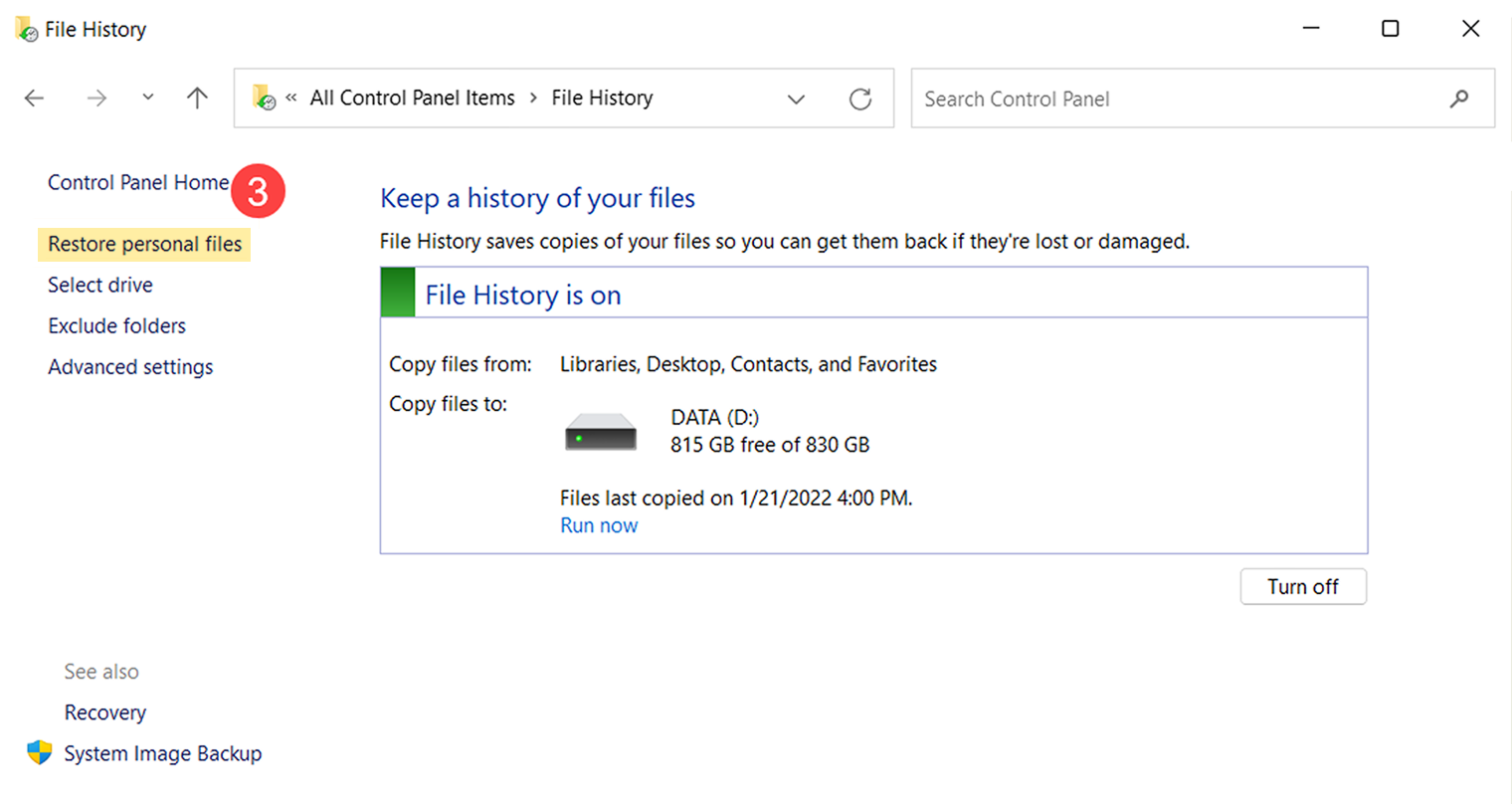
Task: Click the refresh icon in the address bar
Action: click(x=859, y=98)
